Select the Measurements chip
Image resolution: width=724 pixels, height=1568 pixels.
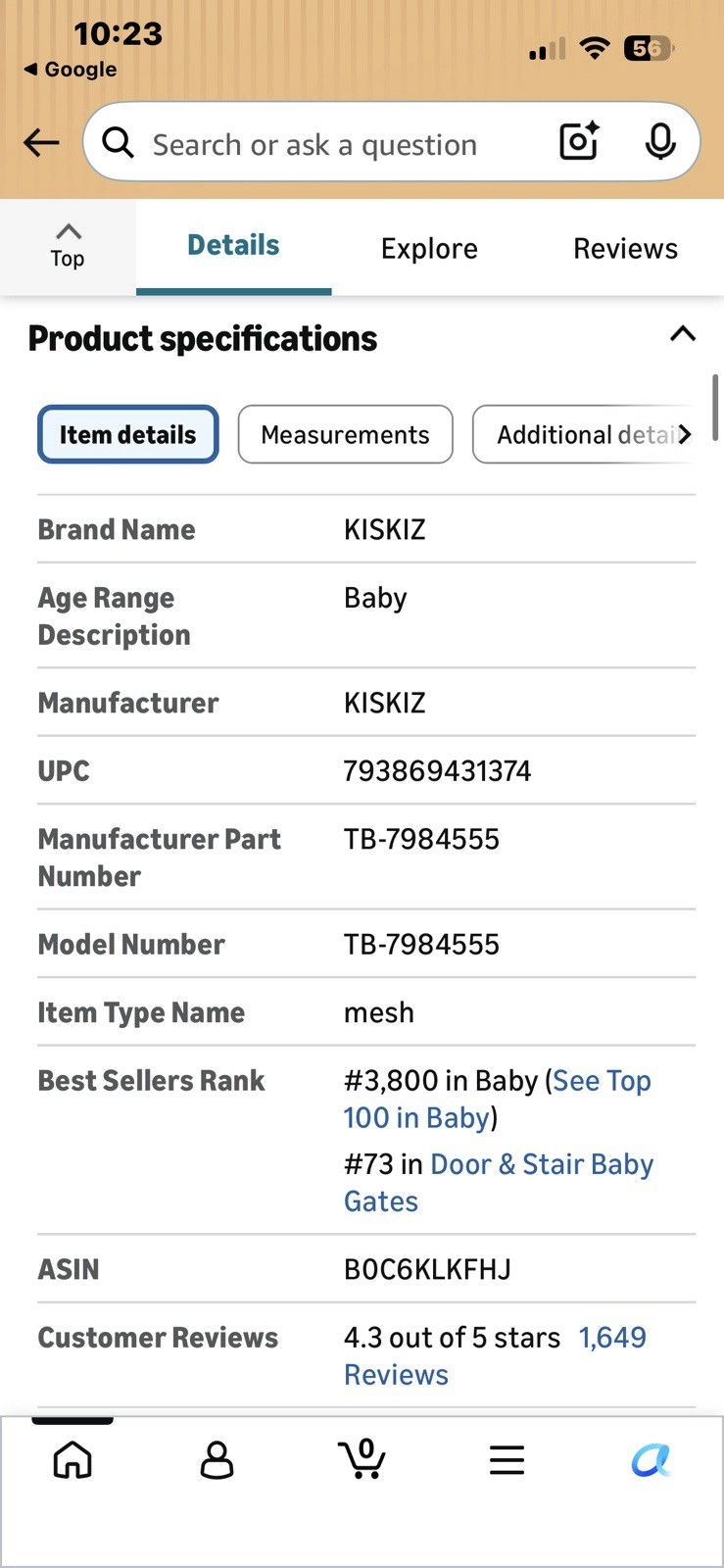pyautogui.click(x=345, y=434)
